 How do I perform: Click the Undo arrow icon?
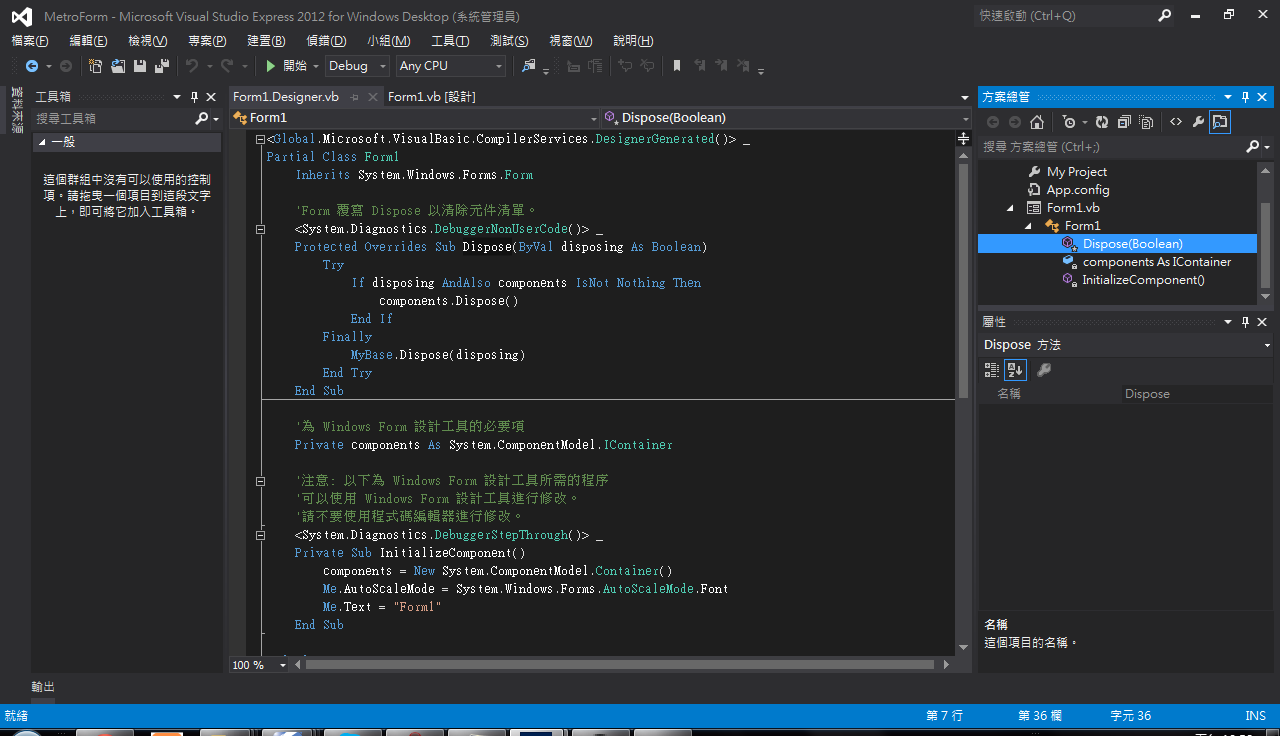click(x=192, y=66)
